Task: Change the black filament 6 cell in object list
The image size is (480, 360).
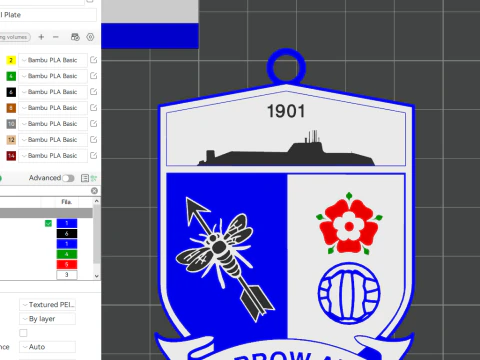Action: tap(67, 234)
